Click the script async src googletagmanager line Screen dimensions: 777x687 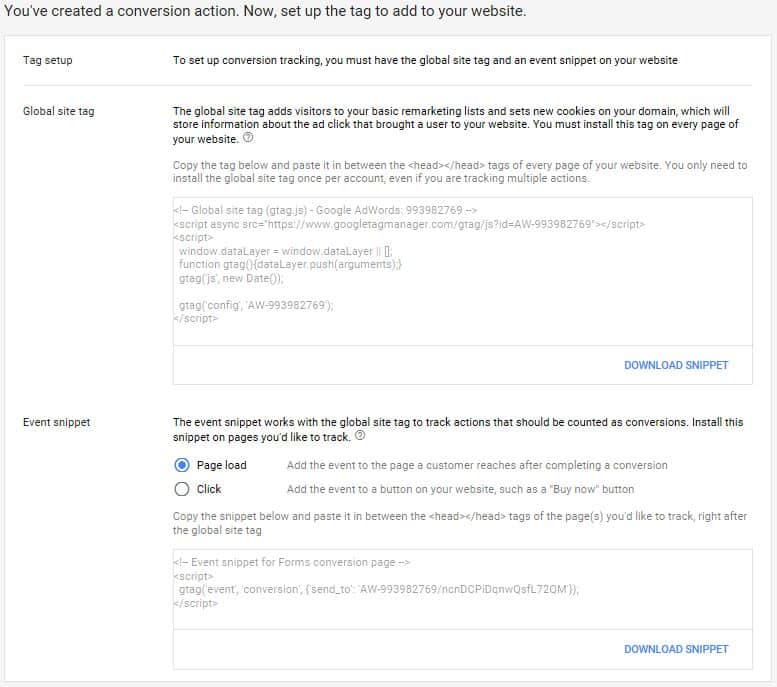tap(409, 224)
